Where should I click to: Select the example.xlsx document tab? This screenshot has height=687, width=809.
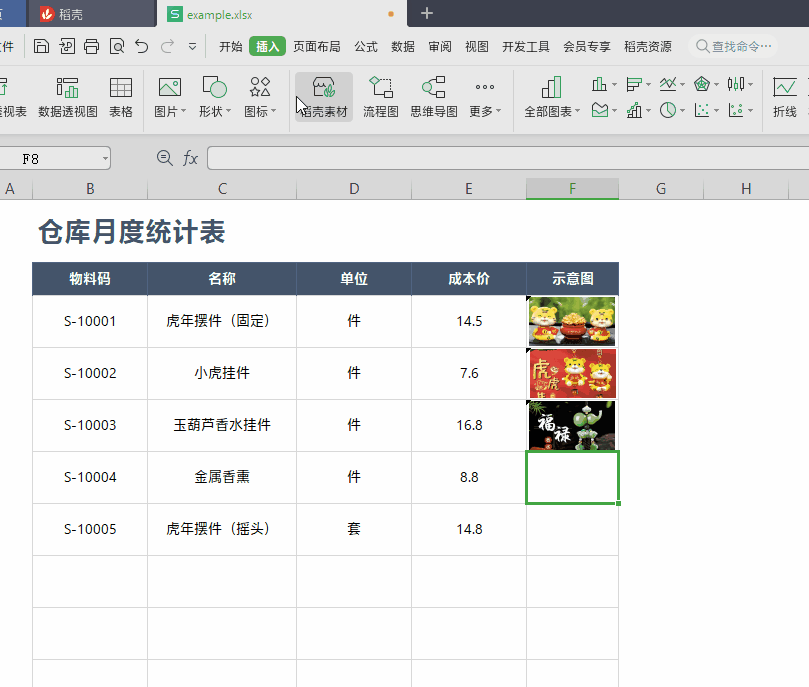pyautogui.click(x=281, y=14)
